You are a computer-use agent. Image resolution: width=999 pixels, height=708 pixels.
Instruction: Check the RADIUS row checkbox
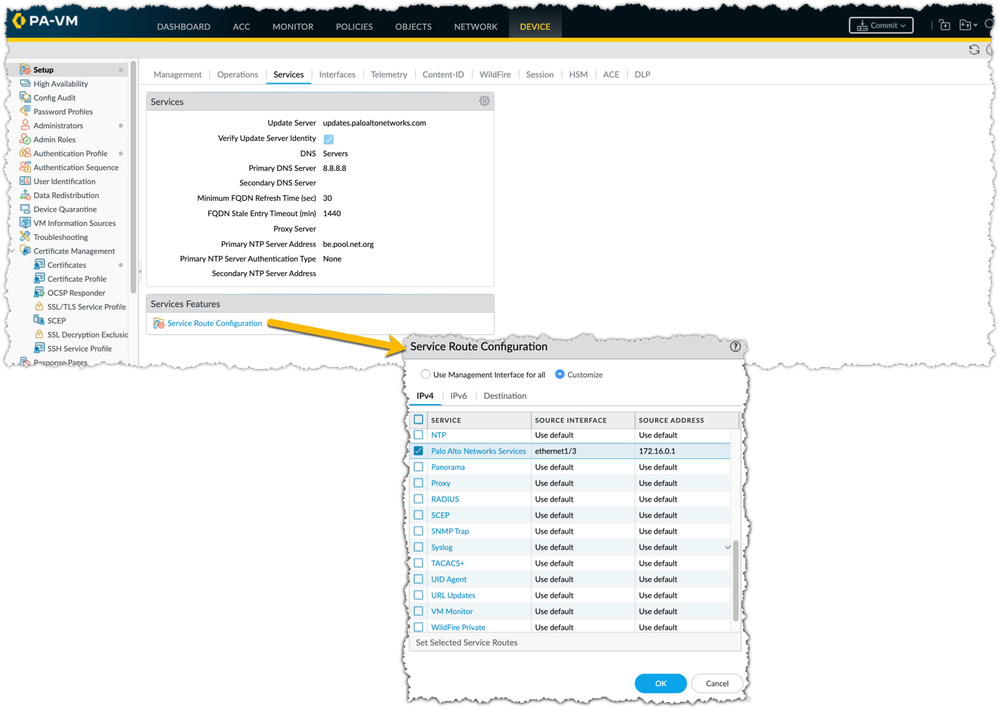pyautogui.click(x=419, y=499)
